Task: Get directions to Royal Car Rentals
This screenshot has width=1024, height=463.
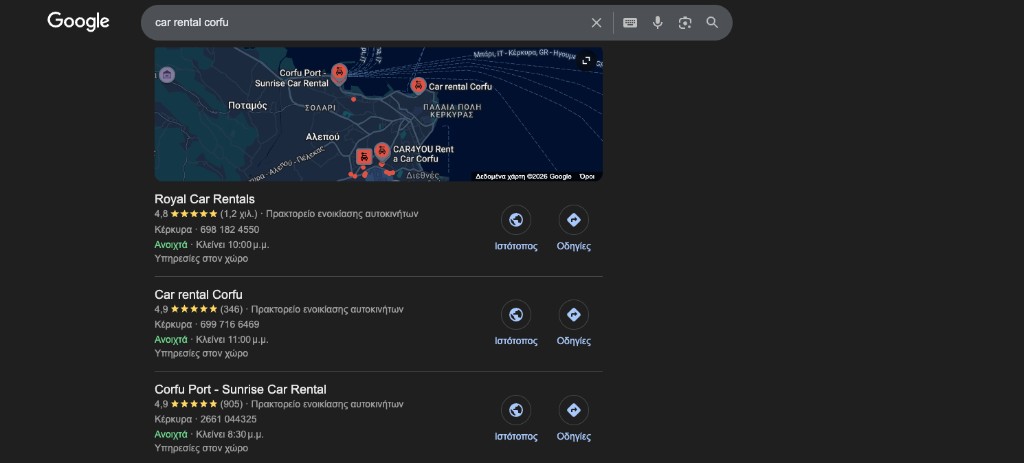Action: [573, 220]
